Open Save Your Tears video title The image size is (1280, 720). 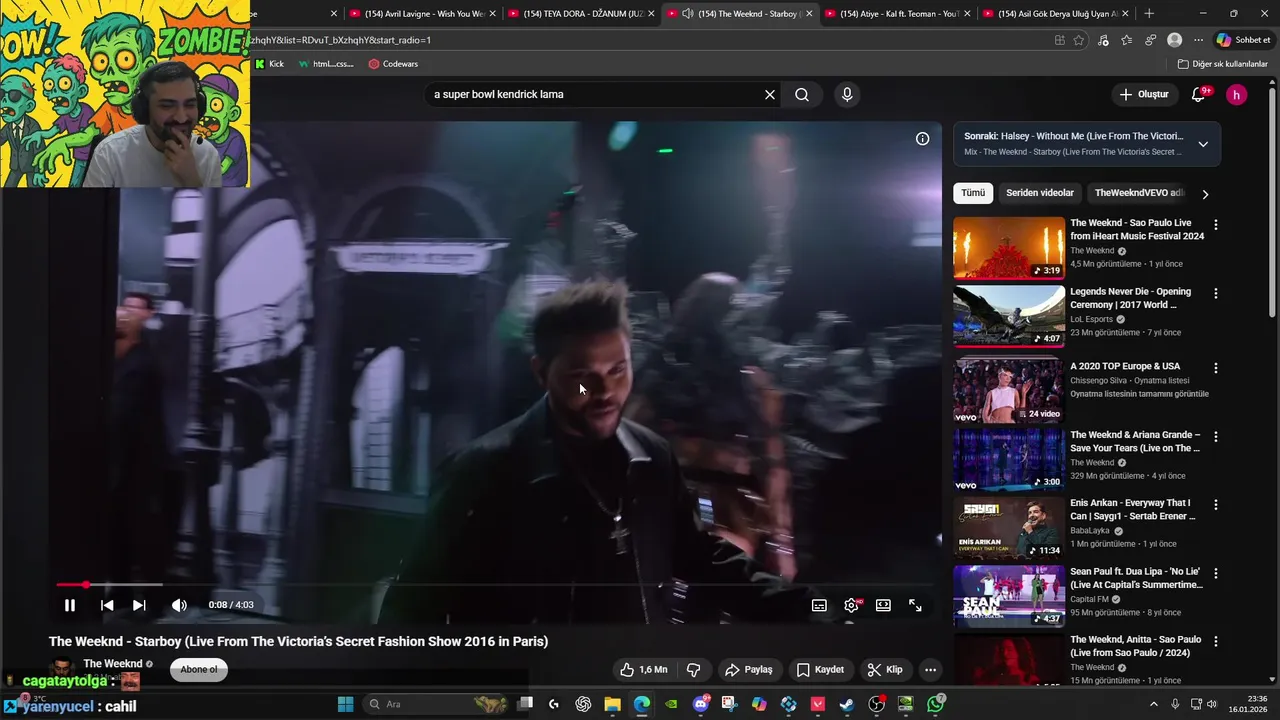pos(1135,442)
